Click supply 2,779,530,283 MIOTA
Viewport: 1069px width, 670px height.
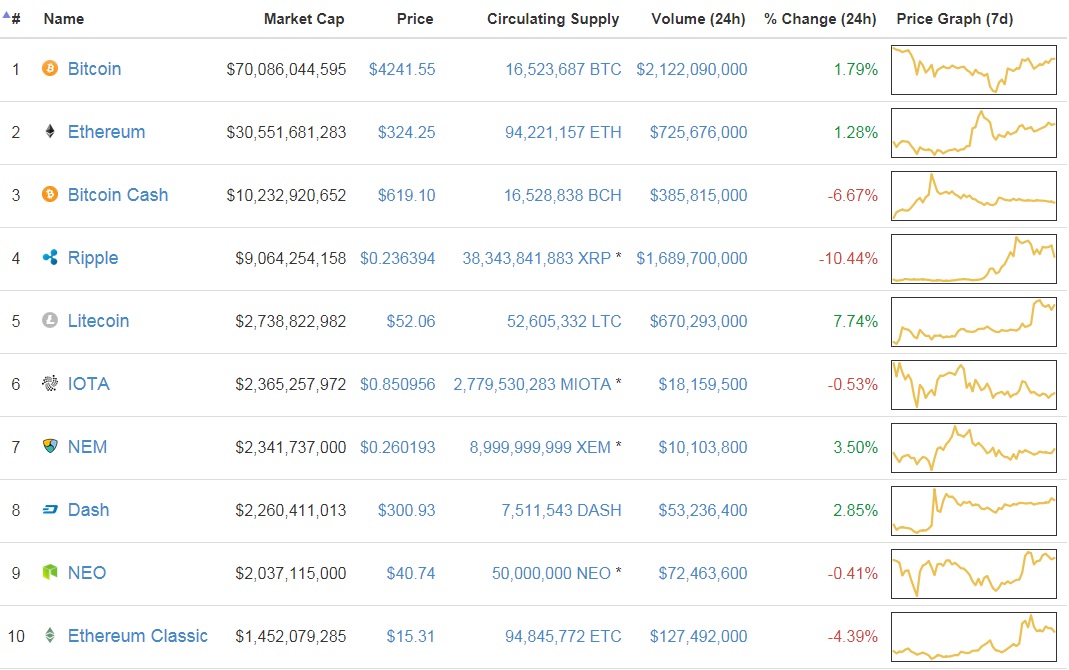532,384
